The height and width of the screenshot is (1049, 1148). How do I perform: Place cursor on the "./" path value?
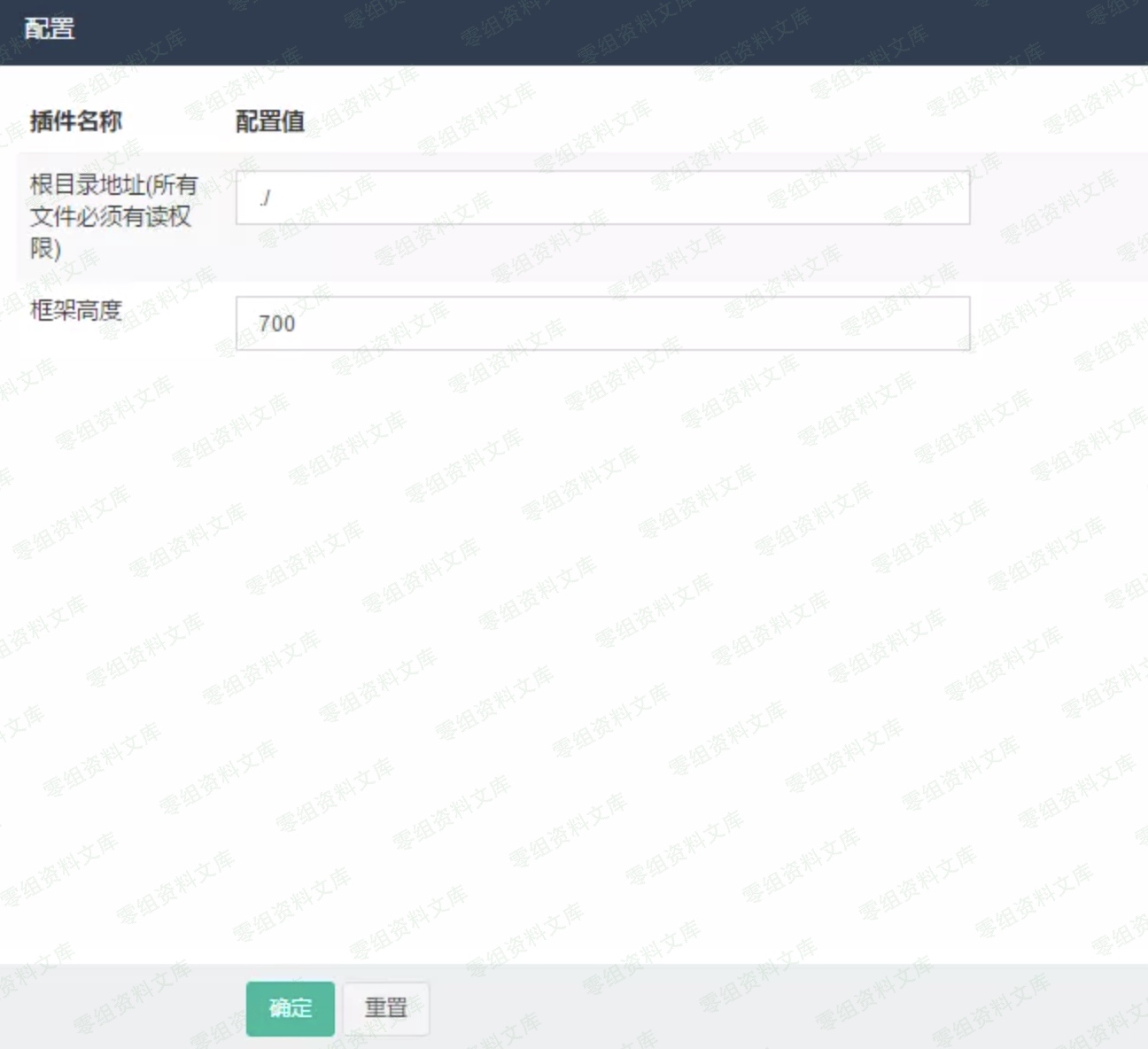click(x=266, y=198)
